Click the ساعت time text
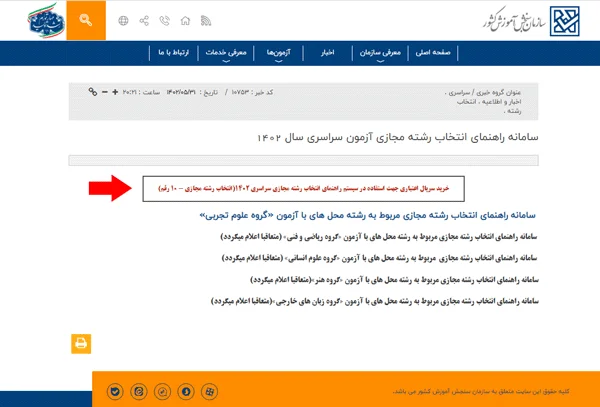600x407 pixels. pos(141,92)
